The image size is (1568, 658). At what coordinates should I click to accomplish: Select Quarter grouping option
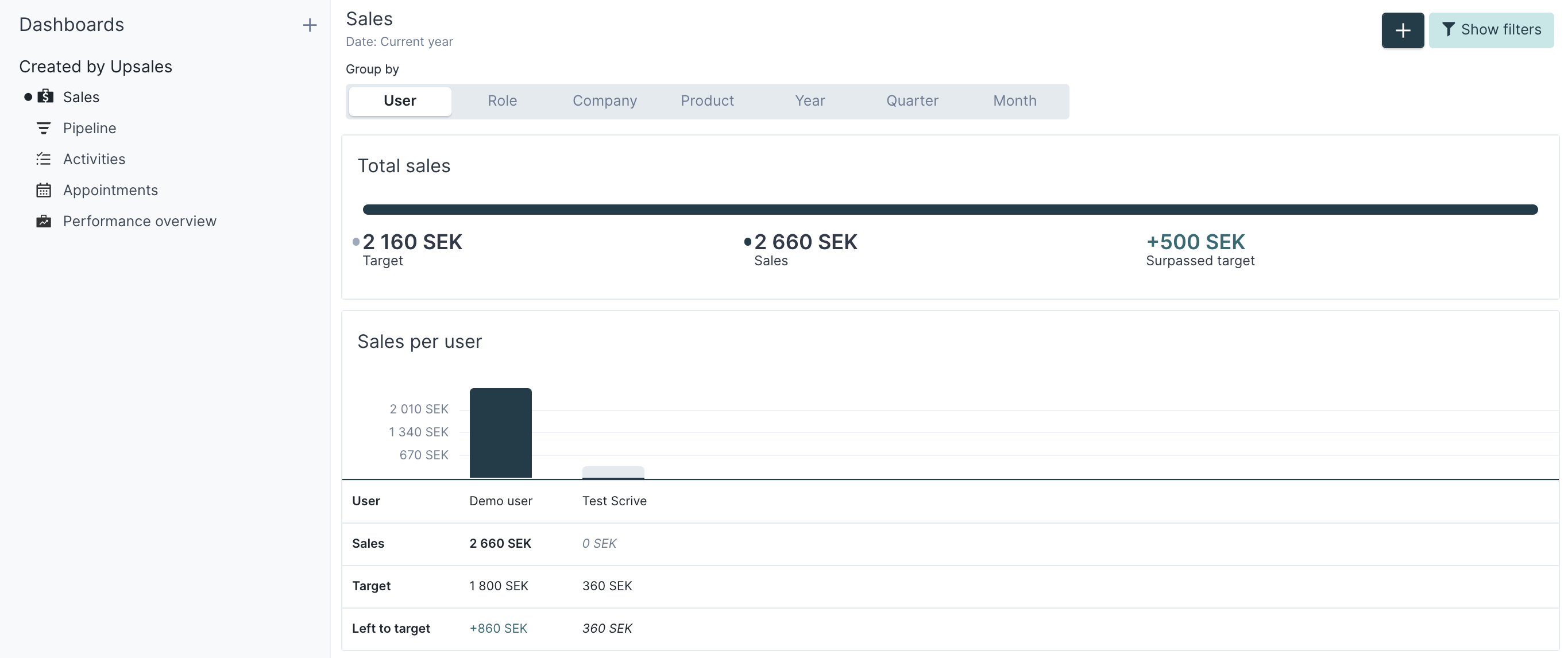[912, 100]
